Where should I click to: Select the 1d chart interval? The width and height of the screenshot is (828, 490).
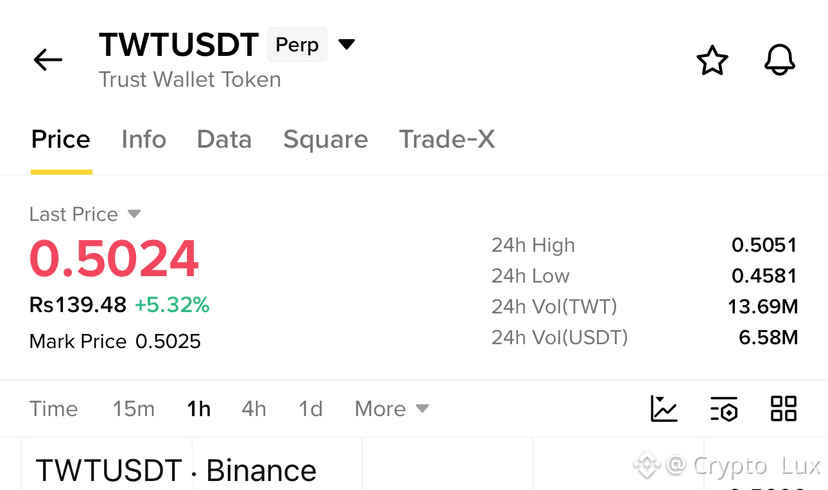tap(310, 409)
